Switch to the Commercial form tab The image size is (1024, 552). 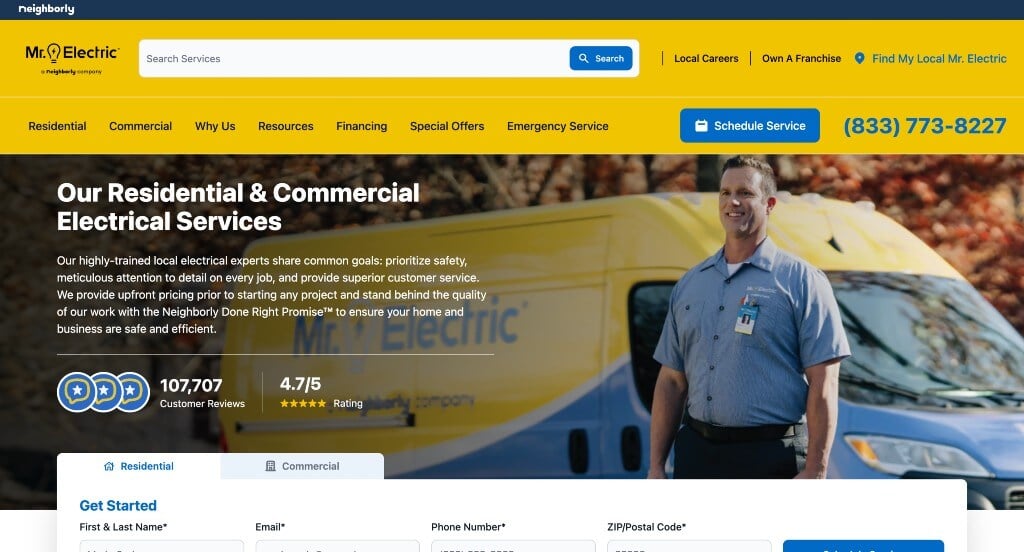pos(302,466)
